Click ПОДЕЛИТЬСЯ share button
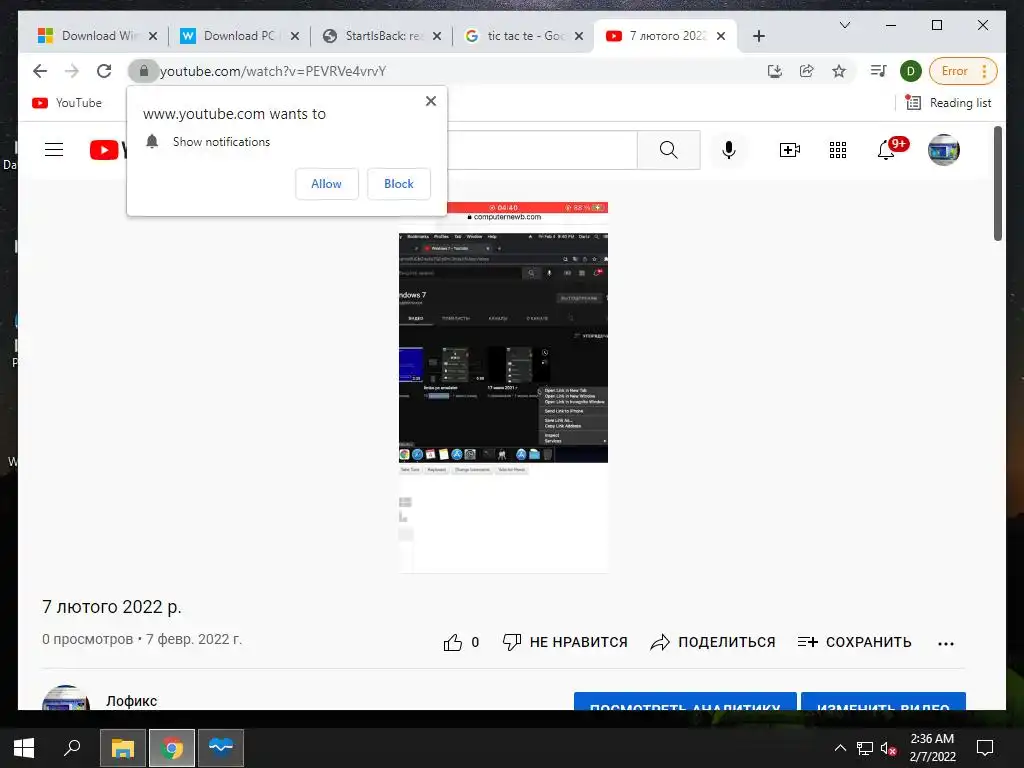Screen dimensions: 1024x768 [x=713, y=643]
